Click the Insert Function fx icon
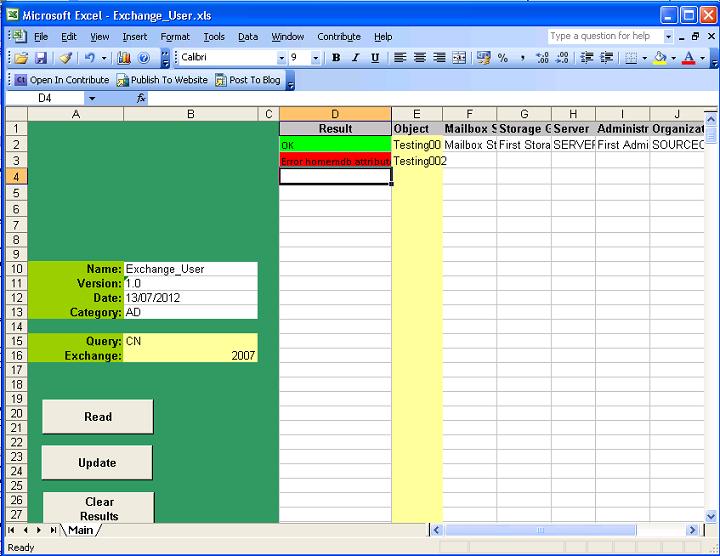Image resolution: width=720 pixels, height=556 pixels. click(x=141, y=98)
